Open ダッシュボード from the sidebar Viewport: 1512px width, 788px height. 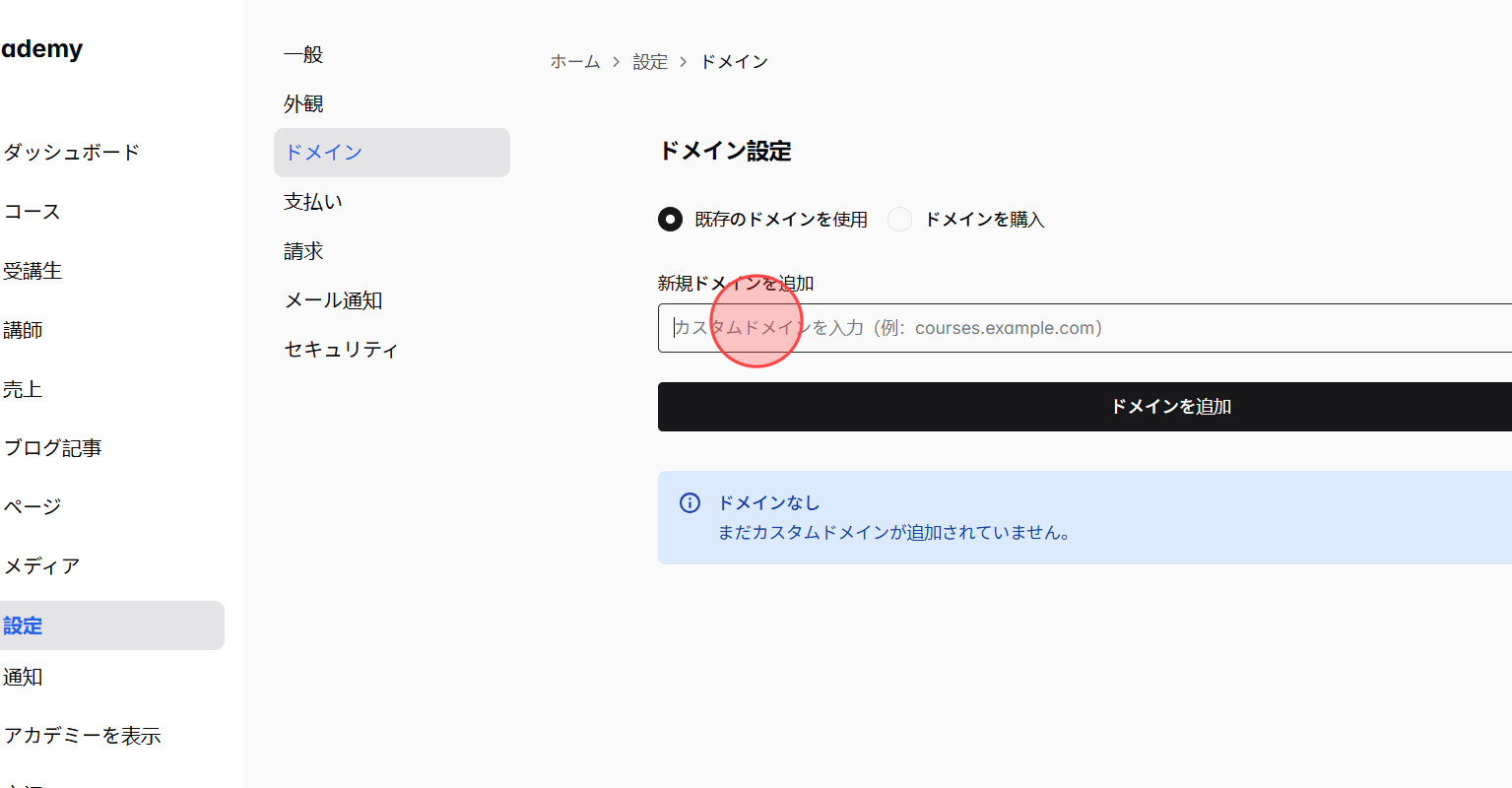click(x=72, y=152)
